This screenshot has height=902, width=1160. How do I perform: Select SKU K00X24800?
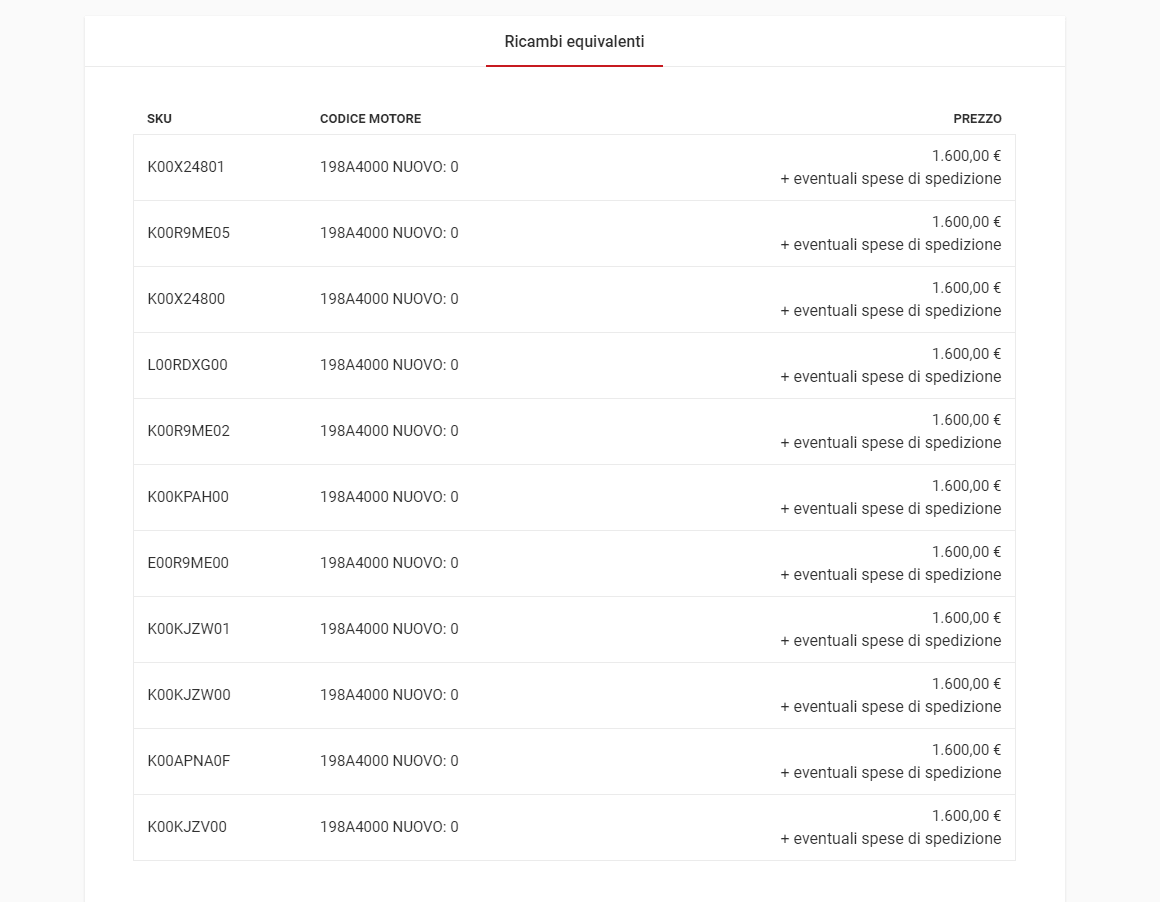tap(186, 299)
